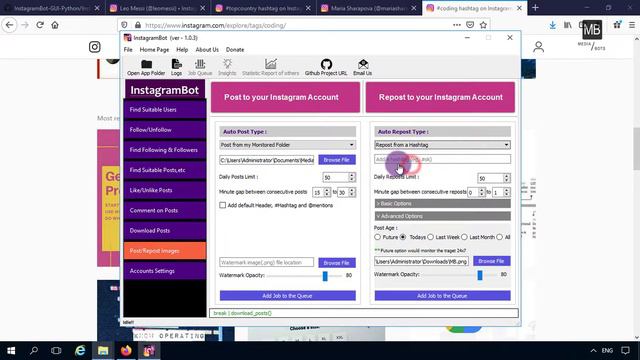Screen dimensions: 640x360
Task: Adjust post Watermark Opacity slider
Action: 325,276
